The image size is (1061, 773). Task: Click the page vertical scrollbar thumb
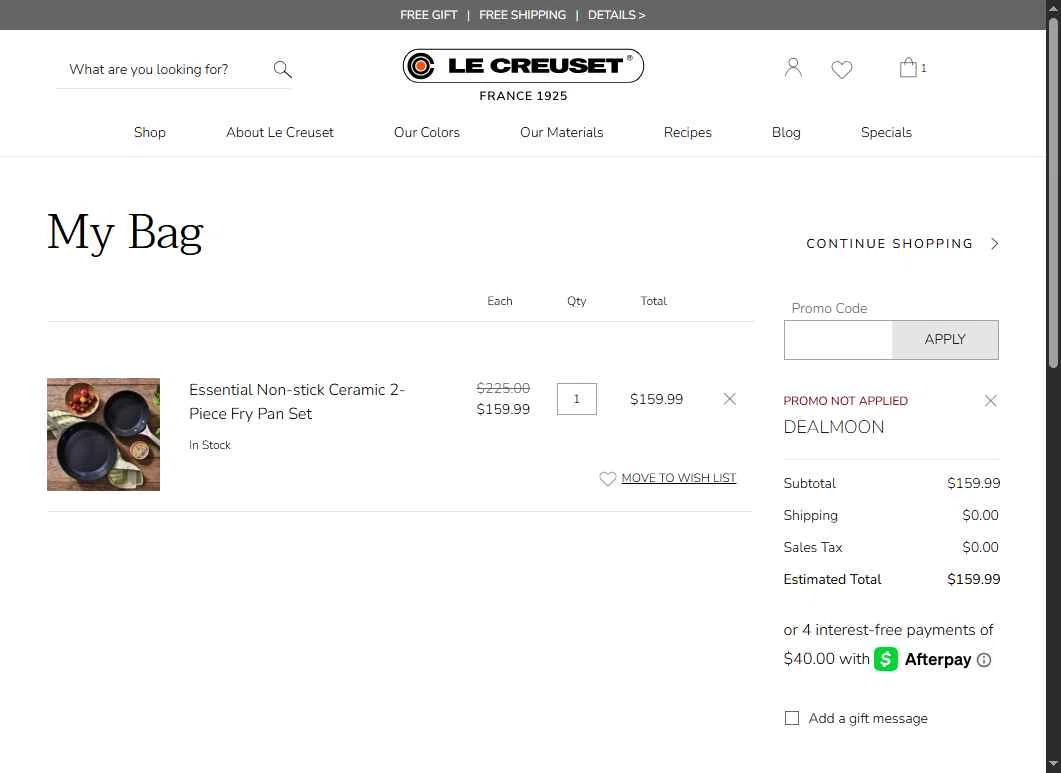coord(1054,193)
